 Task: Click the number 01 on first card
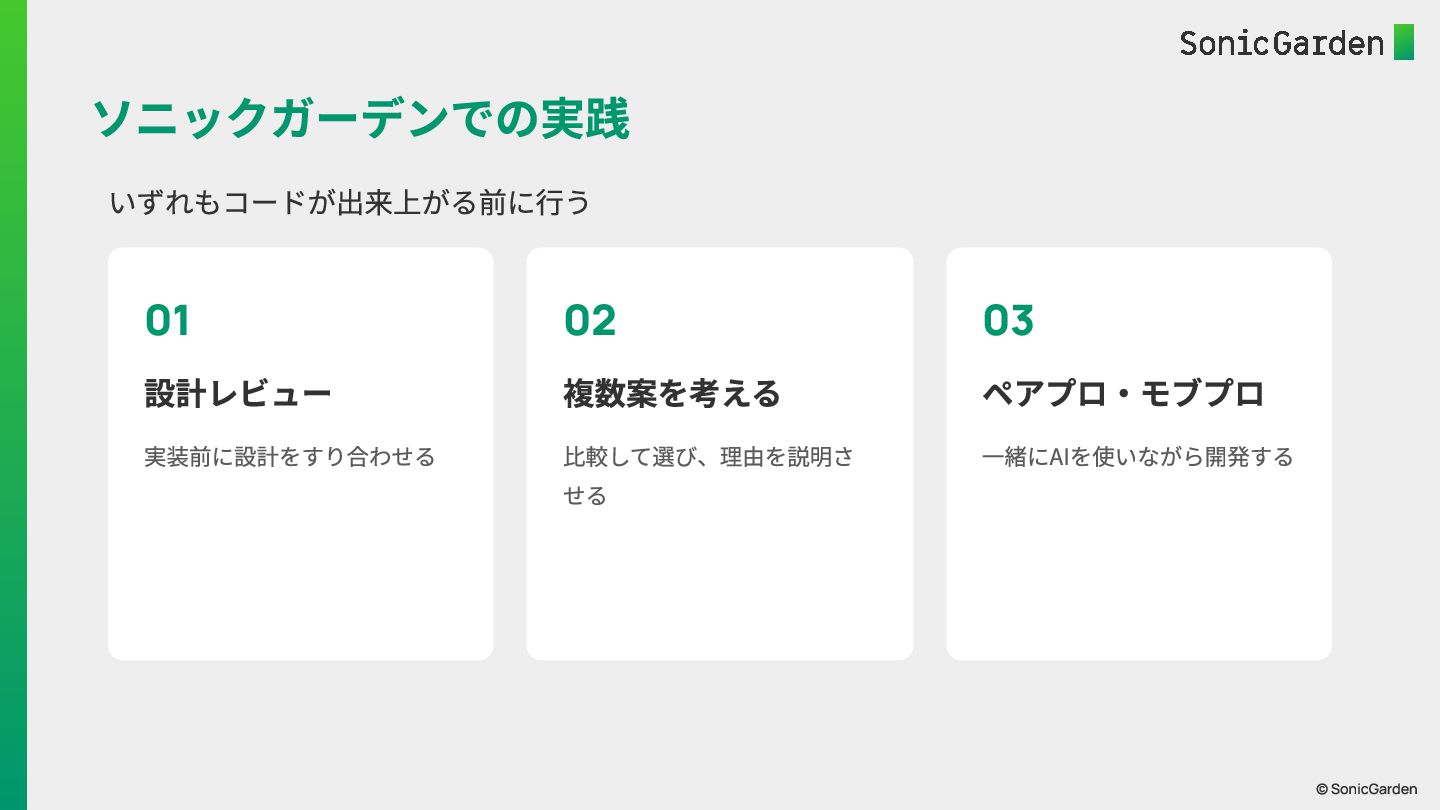tap(167, 321)
